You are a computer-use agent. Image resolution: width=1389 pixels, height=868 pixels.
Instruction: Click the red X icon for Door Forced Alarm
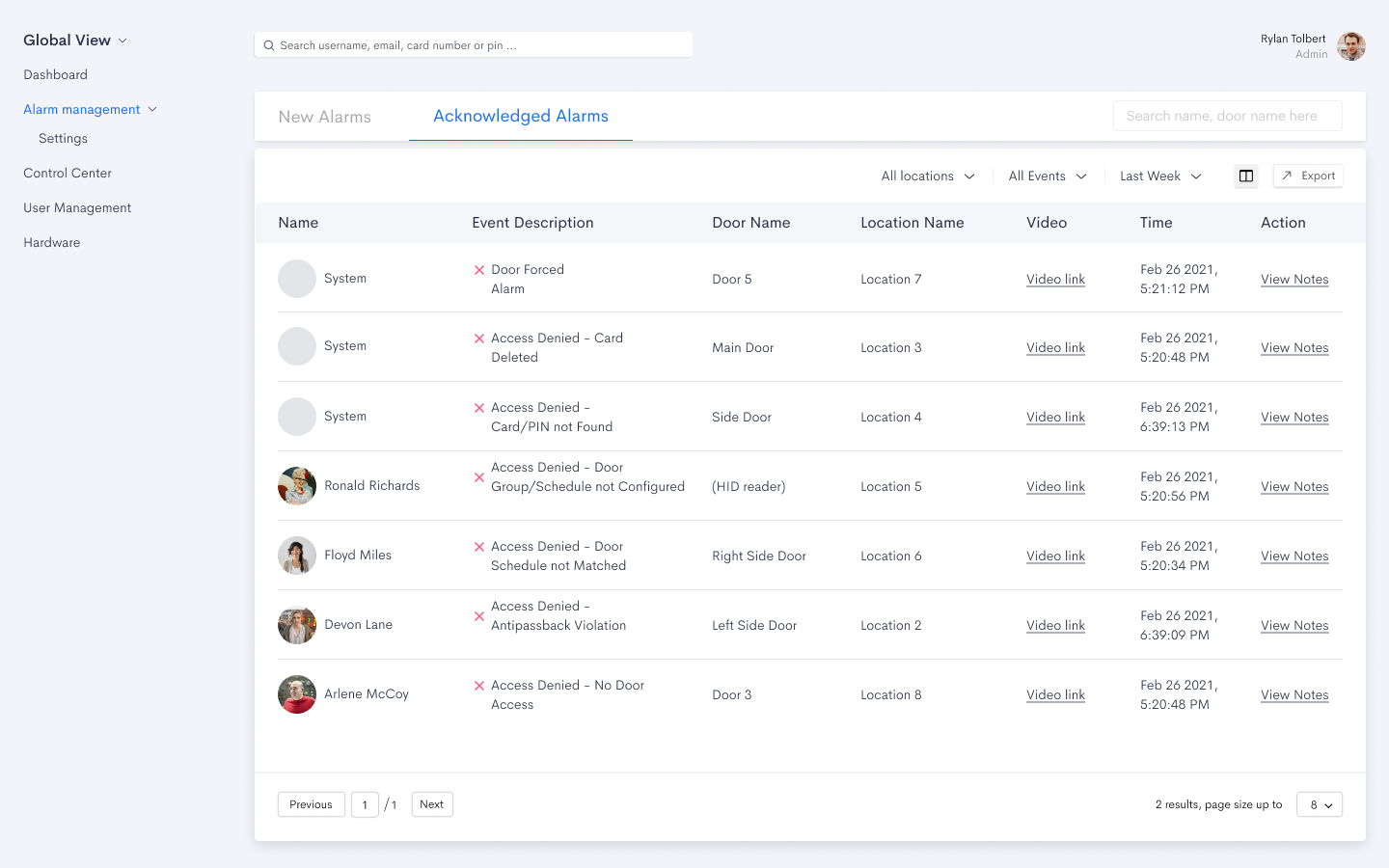(x=479, y=270)
